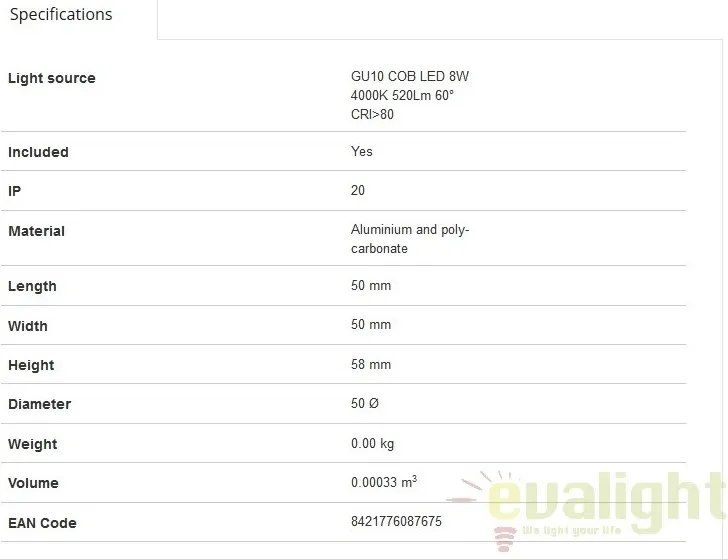Select the Aluminium and polycarbonate text
728x559 pixels.
coord(410,239)
